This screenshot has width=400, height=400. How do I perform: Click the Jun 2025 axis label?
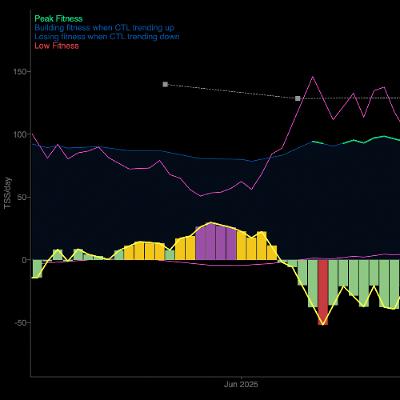[241, 384]
